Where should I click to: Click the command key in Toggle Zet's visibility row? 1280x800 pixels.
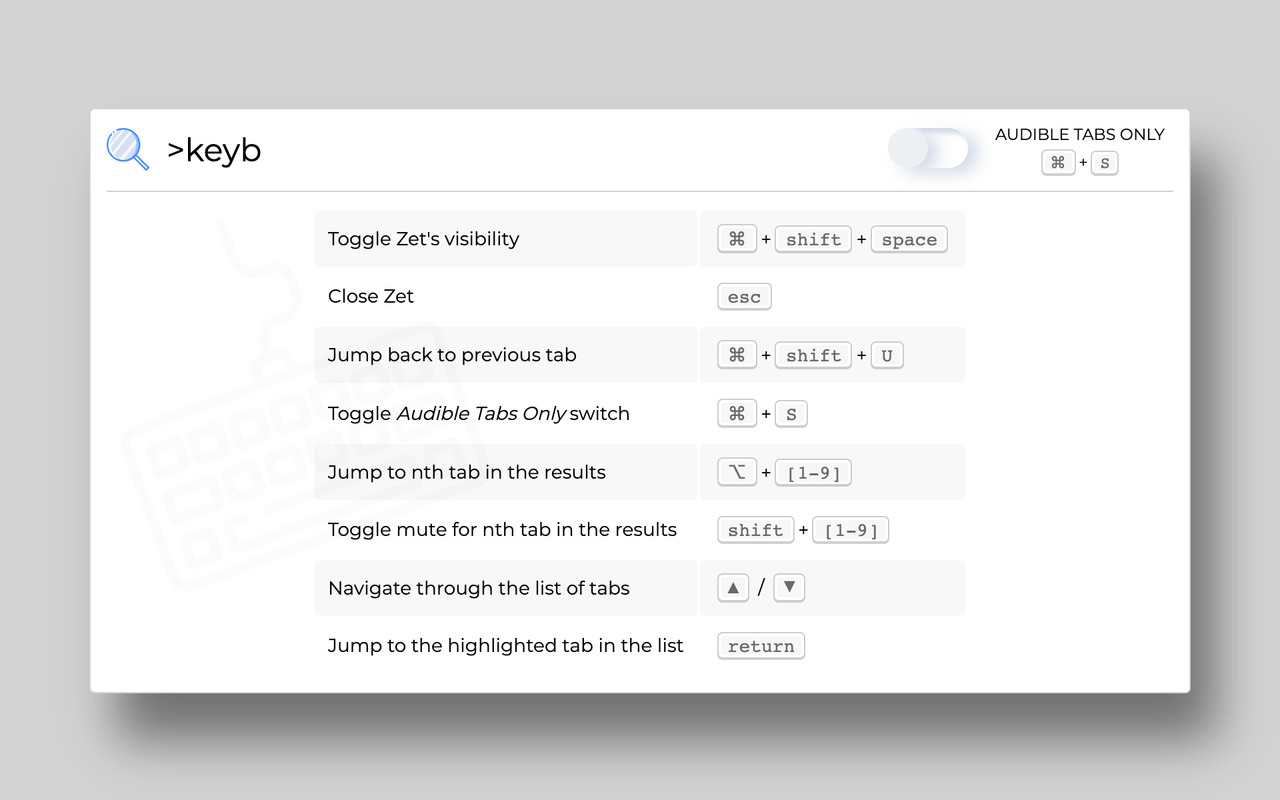coord(737,240)
